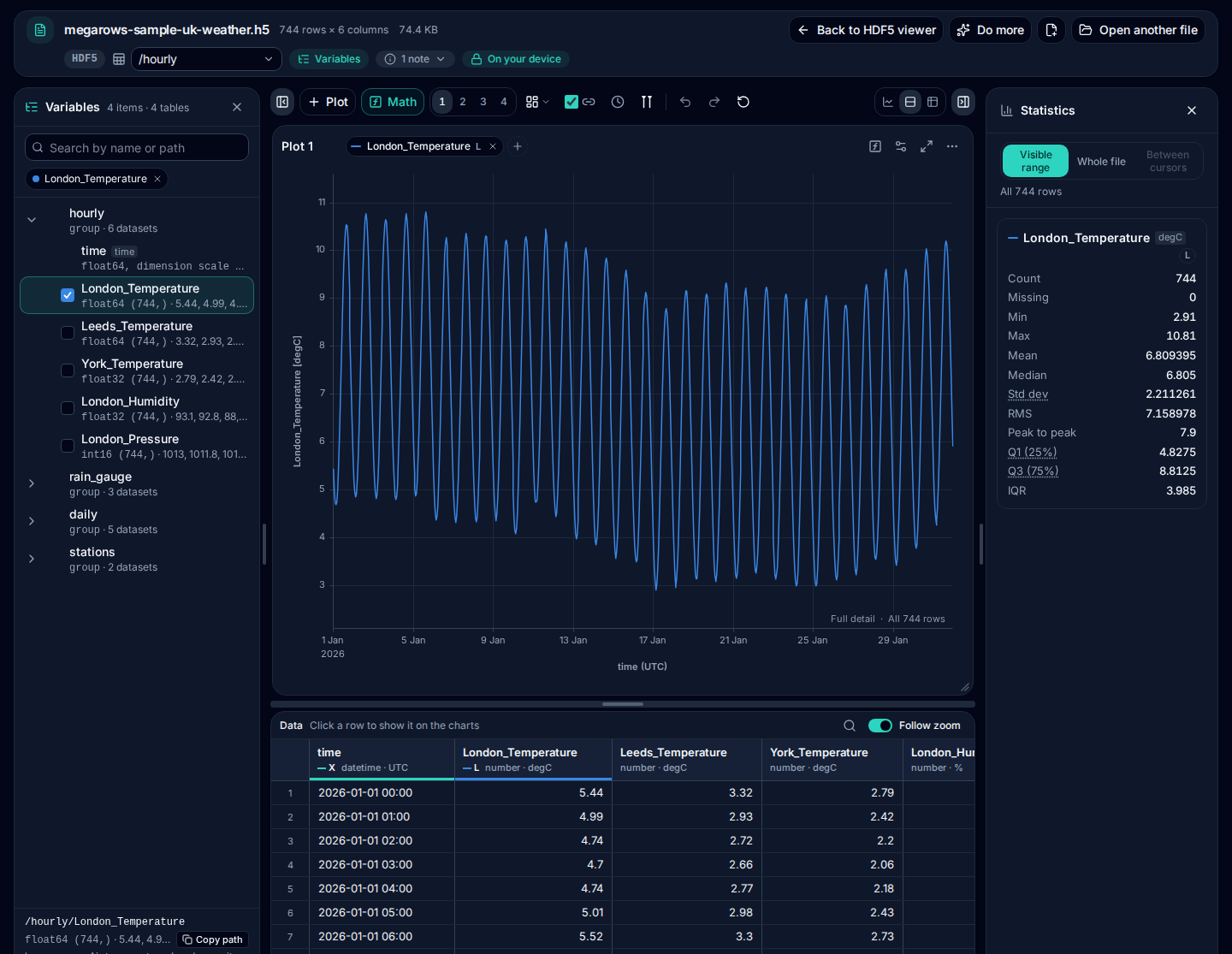
Task: Open Plot 1 settings sliders icon
Action: (901, 146)
